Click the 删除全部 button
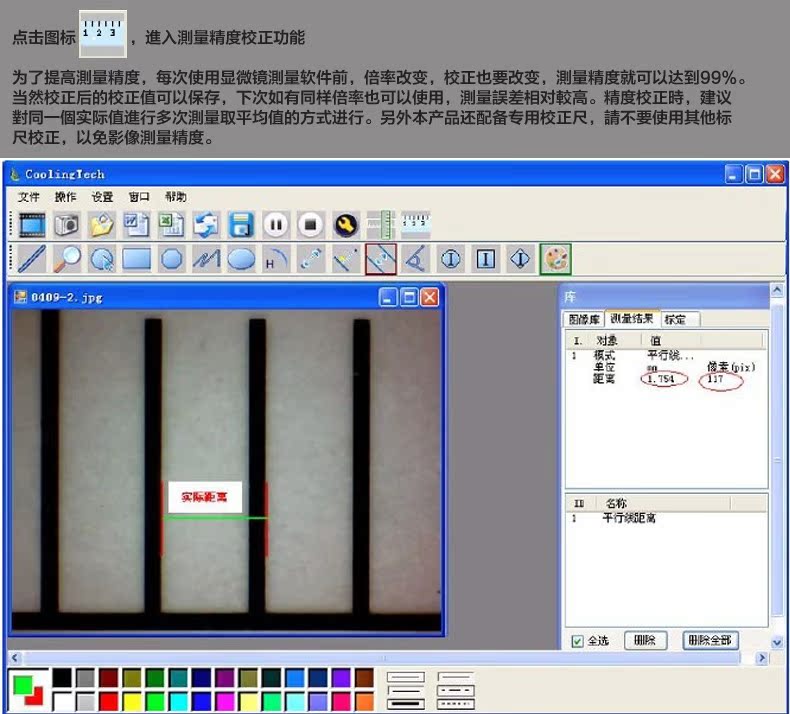The width and height of the screenshot is (790, 714). point(710,640)
